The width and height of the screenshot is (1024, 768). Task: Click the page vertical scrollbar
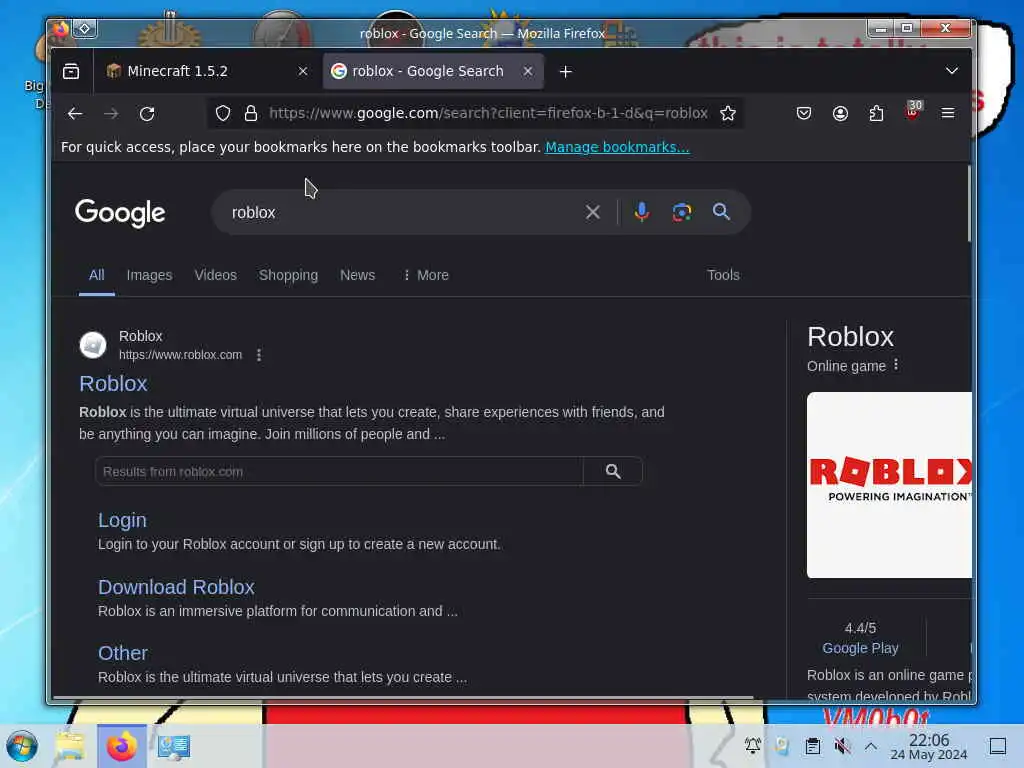pyautogui.click(x=968, y=202)
